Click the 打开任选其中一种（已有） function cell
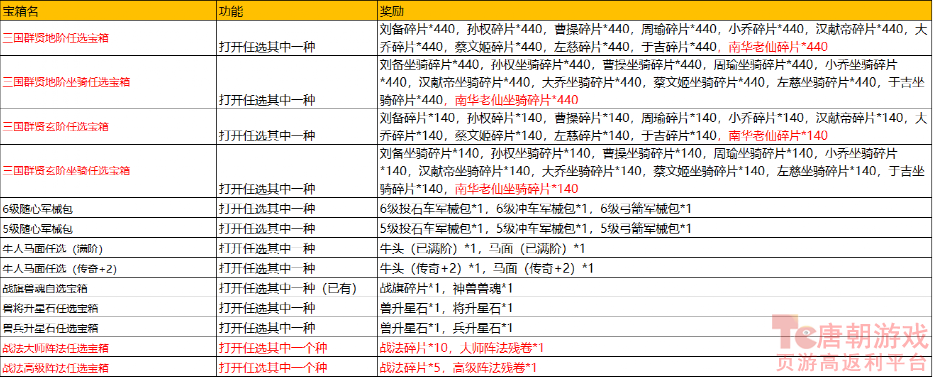934x378 pixels. (297, 288)
